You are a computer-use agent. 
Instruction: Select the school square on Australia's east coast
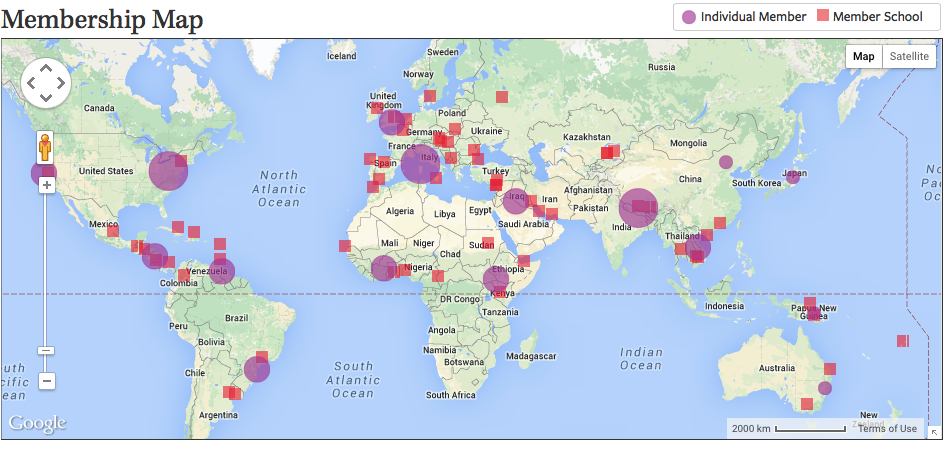[x=830, y=369]
